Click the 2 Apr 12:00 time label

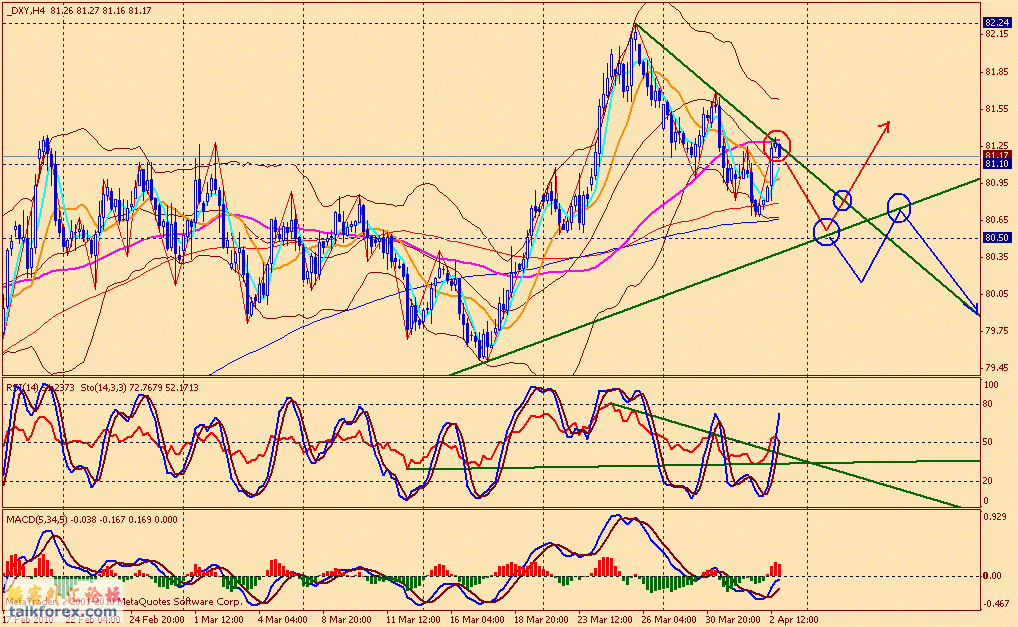pos(793,620)
